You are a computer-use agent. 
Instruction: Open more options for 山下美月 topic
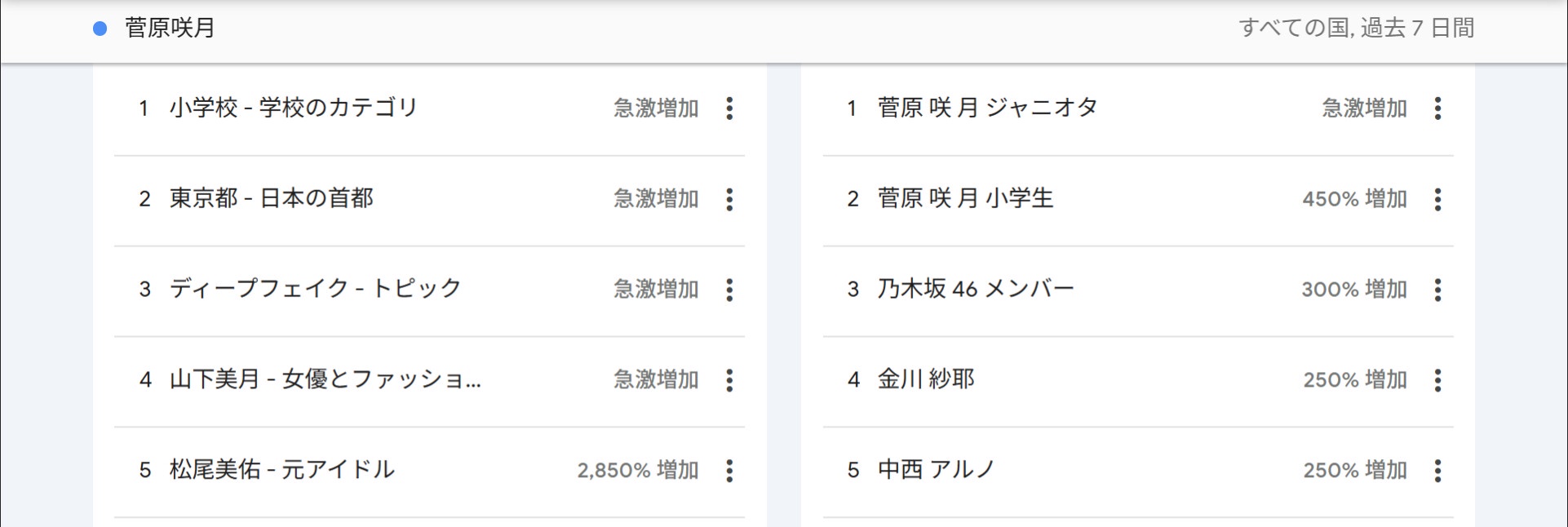tap(729, 380)
